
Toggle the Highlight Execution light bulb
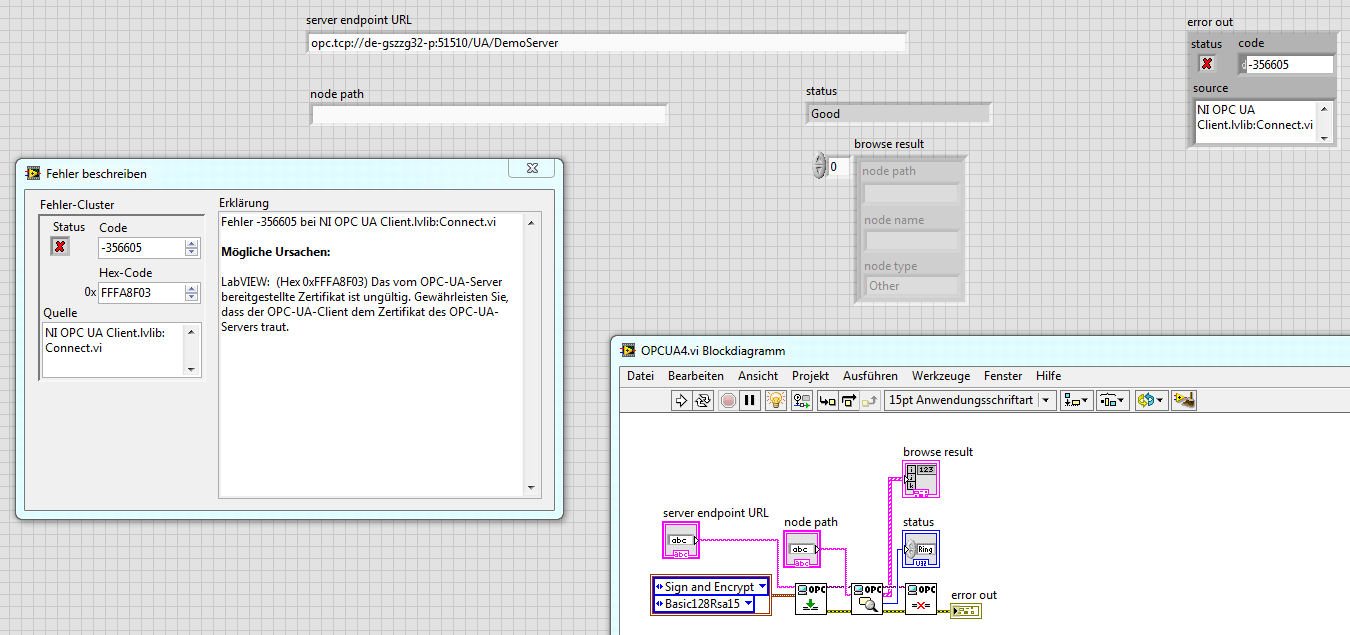point(775,400)
